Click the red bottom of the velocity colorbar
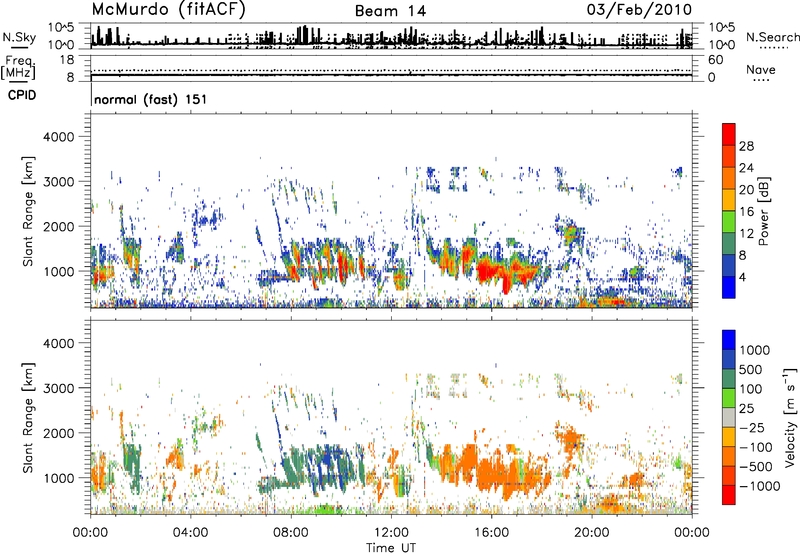 [729, 495]
